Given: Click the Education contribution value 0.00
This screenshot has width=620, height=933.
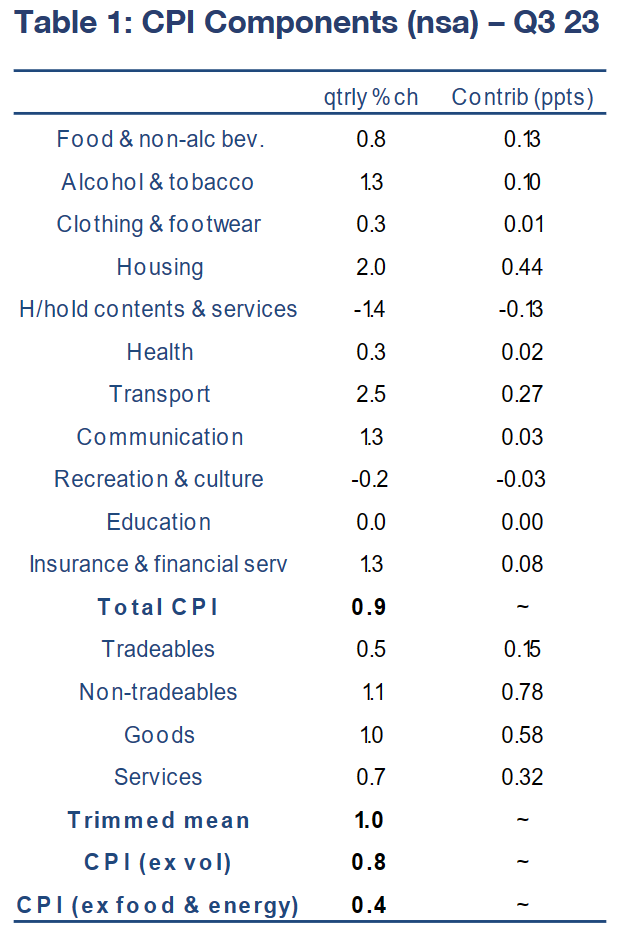Looking at the screenshot, I should pyautogui.click(x=522, y=522).
